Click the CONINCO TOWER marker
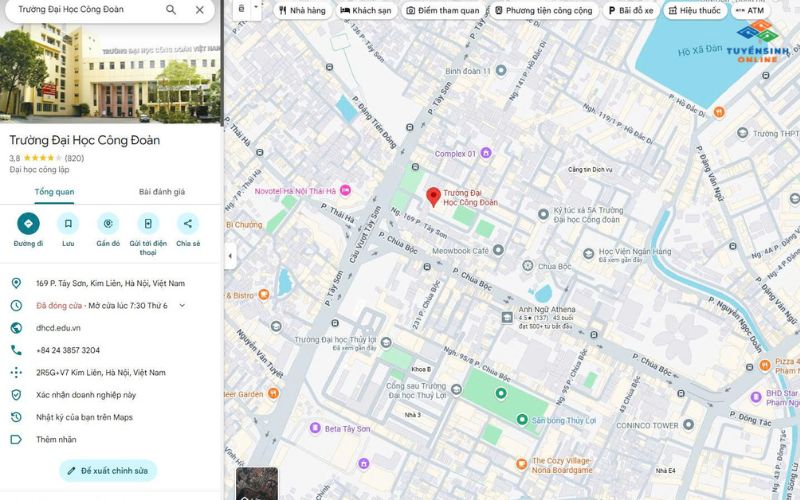800x500 pixels. point(688,424)
